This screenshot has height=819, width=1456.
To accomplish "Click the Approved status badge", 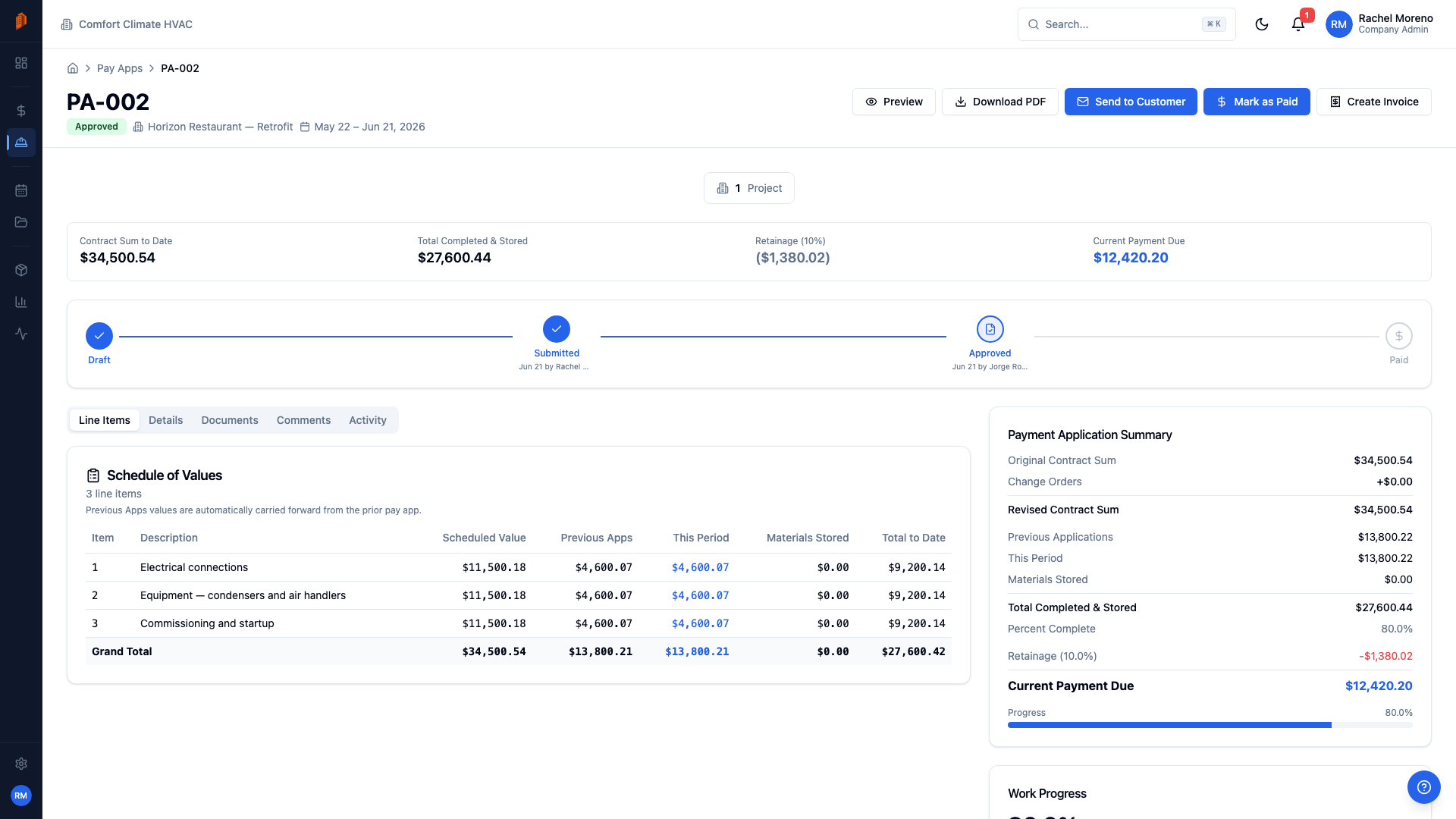I will pyautogui.click(x=96, y=127).
